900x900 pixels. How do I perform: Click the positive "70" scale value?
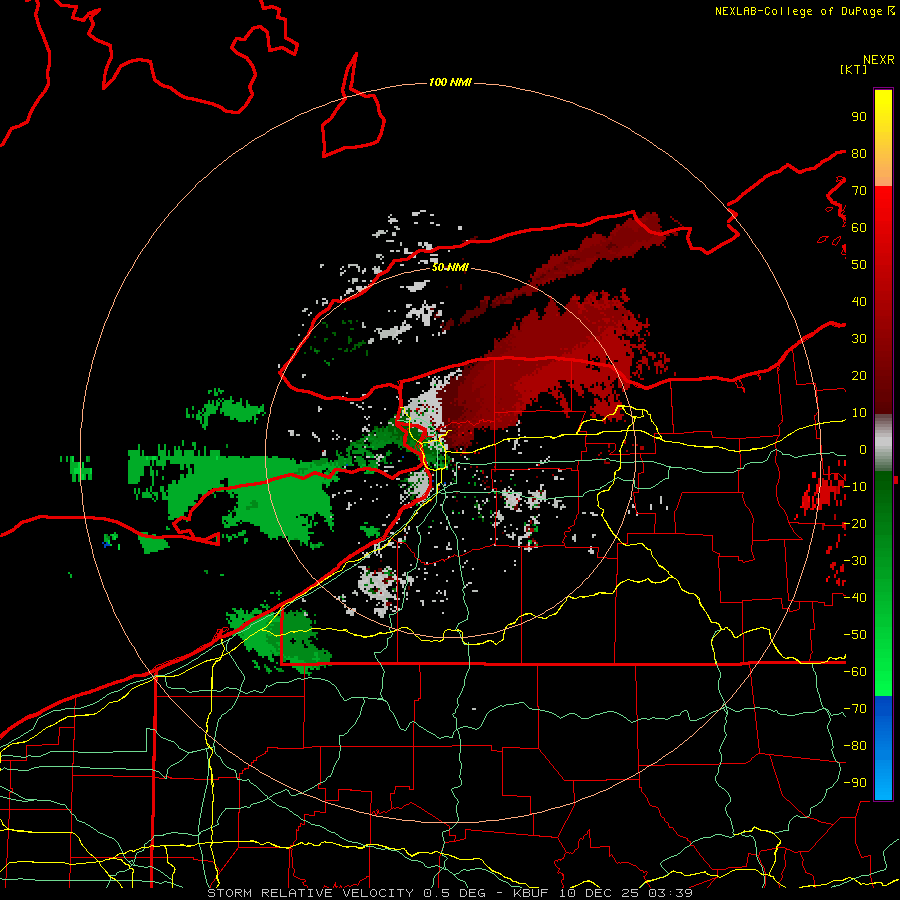click(x=859, y=191)
